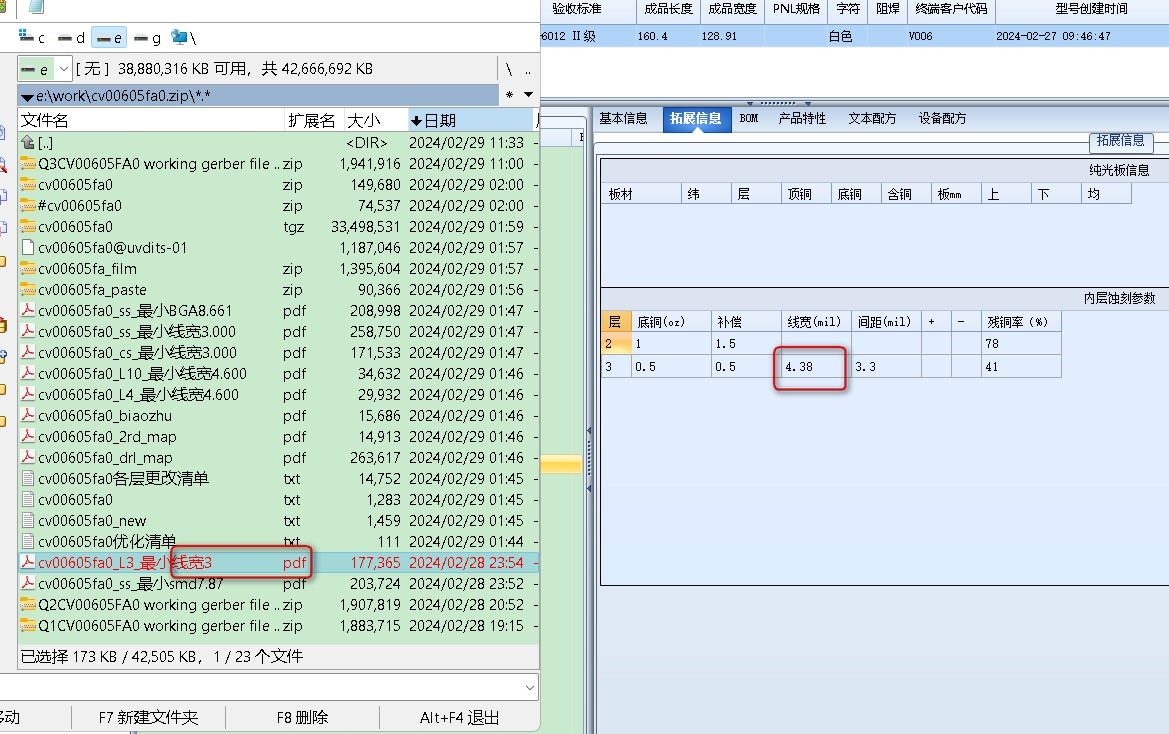Click 间距(mil) cell value 3.3
Screen dimensions: 1169x734
(x=886, y=367)
